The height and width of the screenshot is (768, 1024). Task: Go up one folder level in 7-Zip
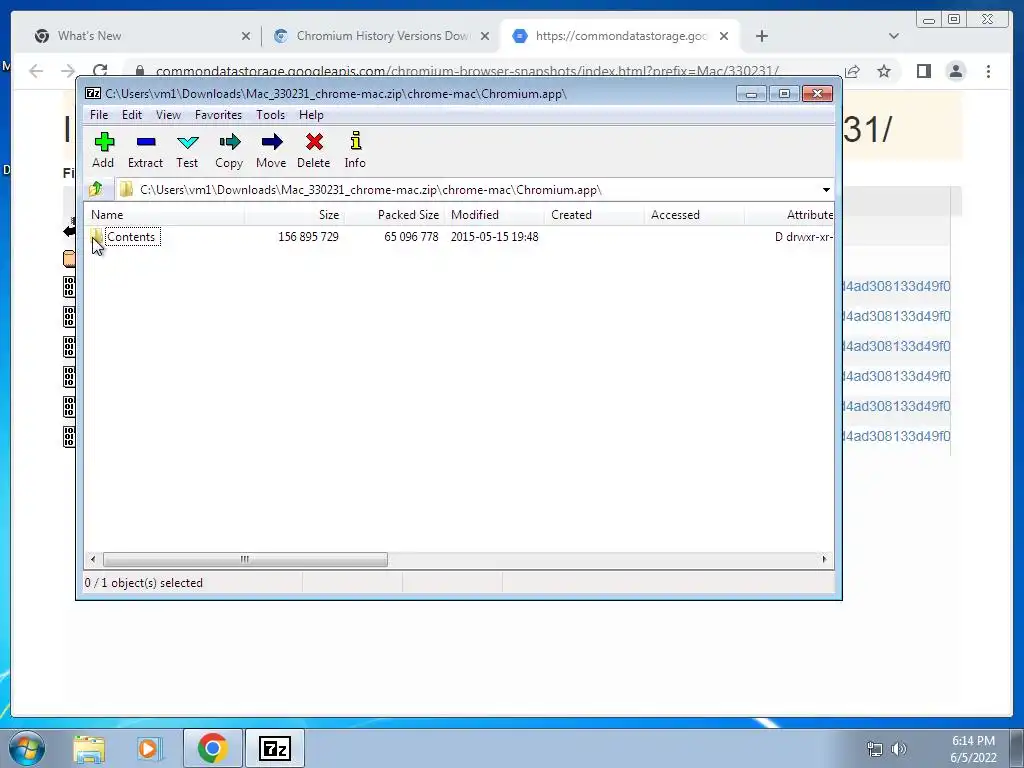(96, 189)
